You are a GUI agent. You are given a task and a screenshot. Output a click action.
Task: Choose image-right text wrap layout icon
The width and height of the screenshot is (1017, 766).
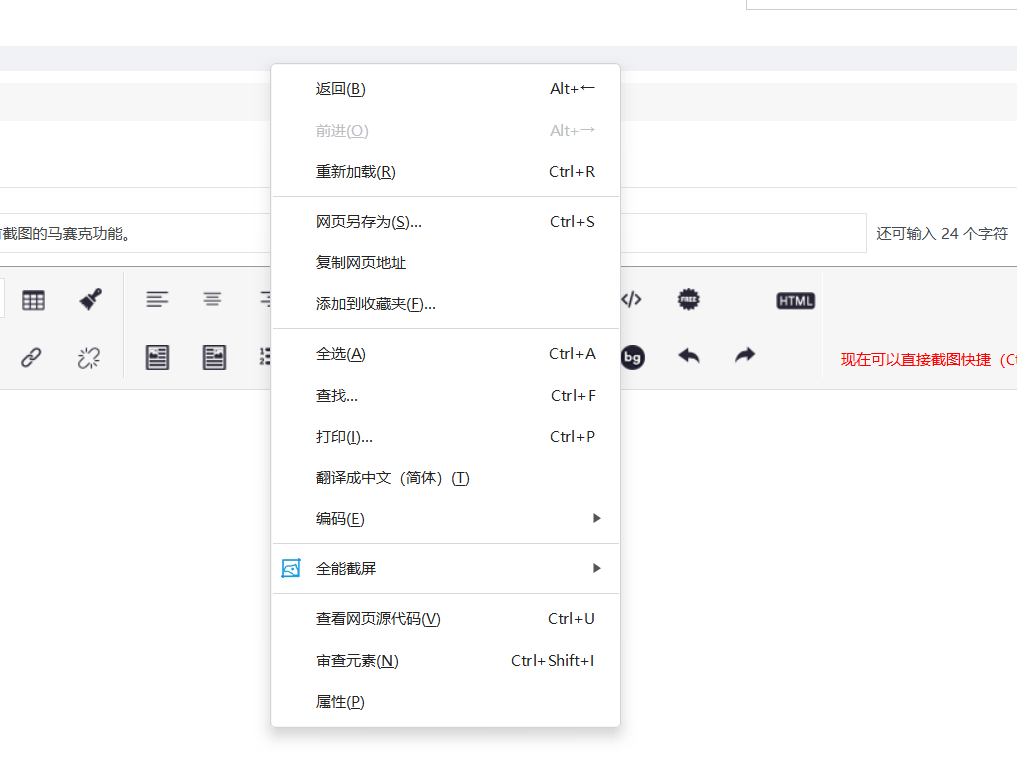(x=214, y=357)
